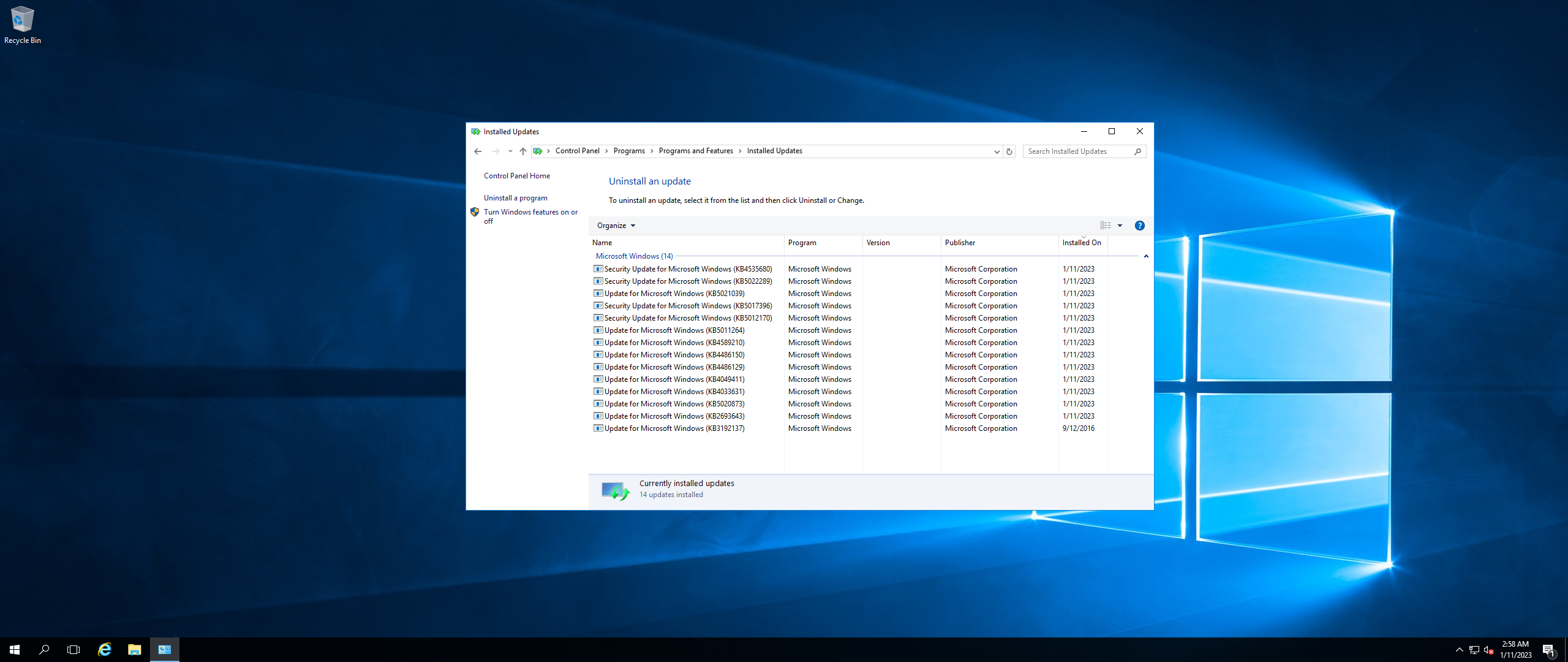The width and height of the screenshot is (1568, 662).
Task: Sort by the Installed On column header
Action: [x=1083, y=243]
